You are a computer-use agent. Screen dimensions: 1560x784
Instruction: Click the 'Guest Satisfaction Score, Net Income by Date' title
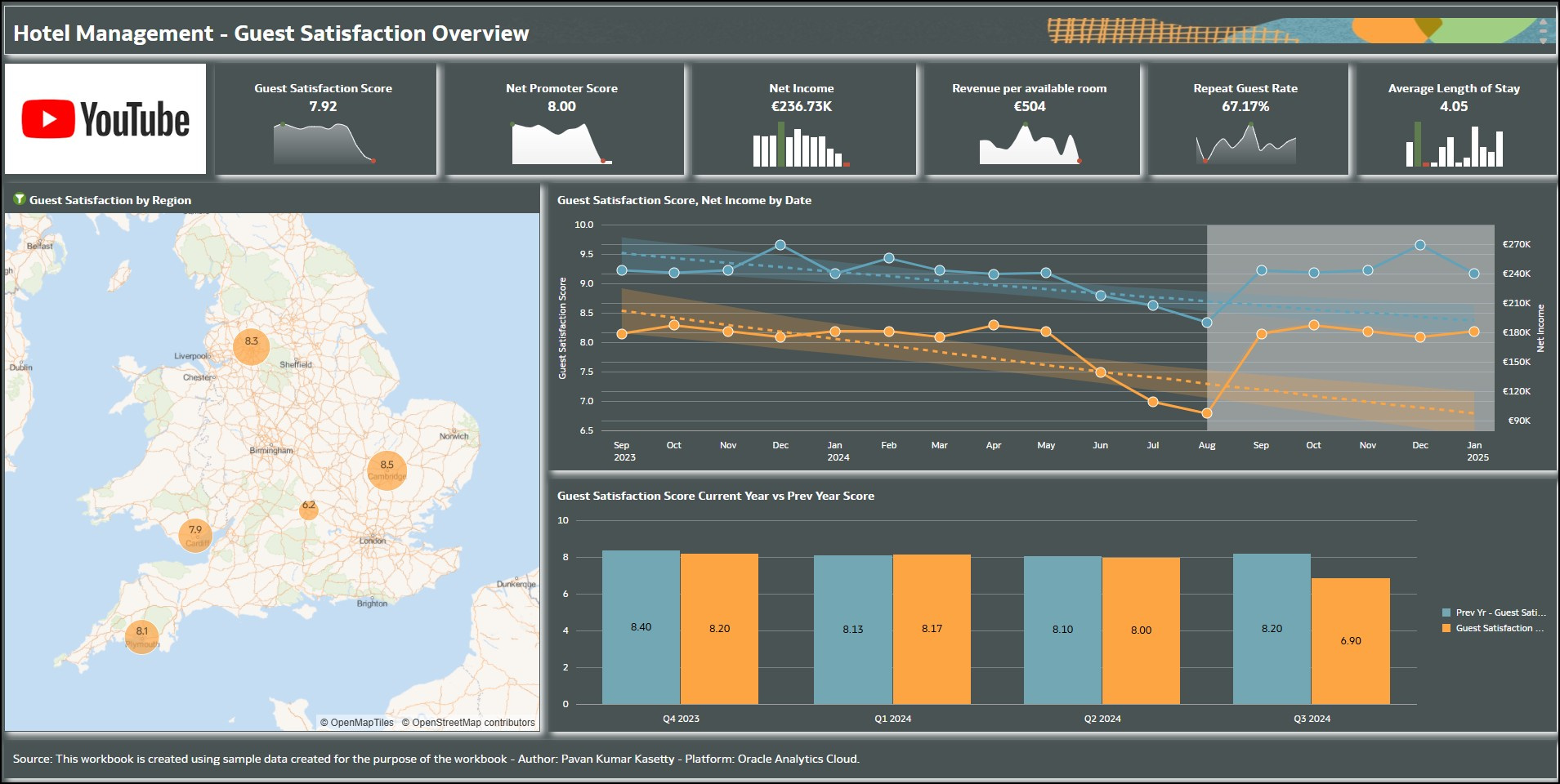pyautogui.click(x=684, y=200)
